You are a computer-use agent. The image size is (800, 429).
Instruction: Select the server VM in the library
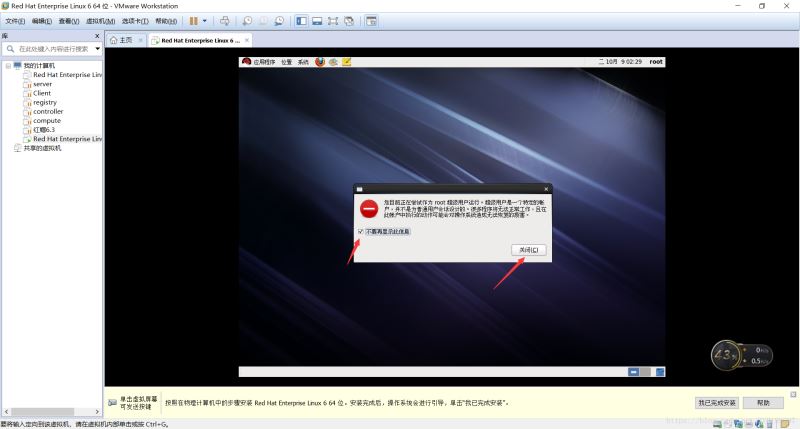[42, 84]
